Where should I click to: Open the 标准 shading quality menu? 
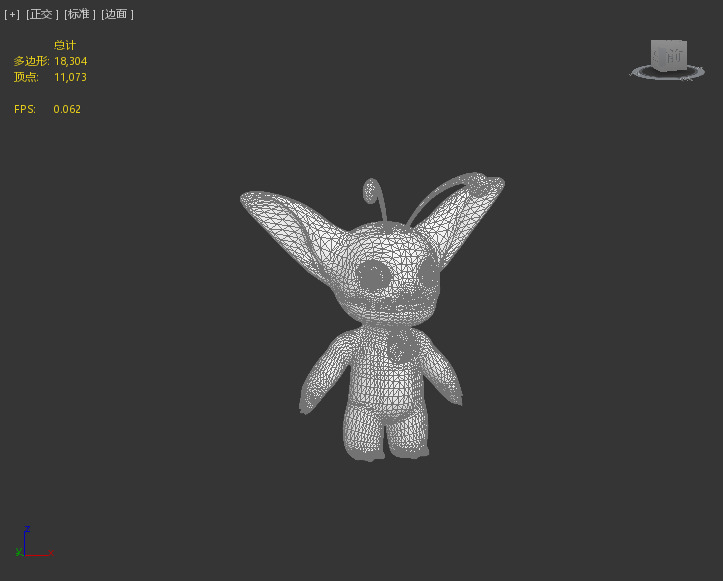click(x=79, y=14)
